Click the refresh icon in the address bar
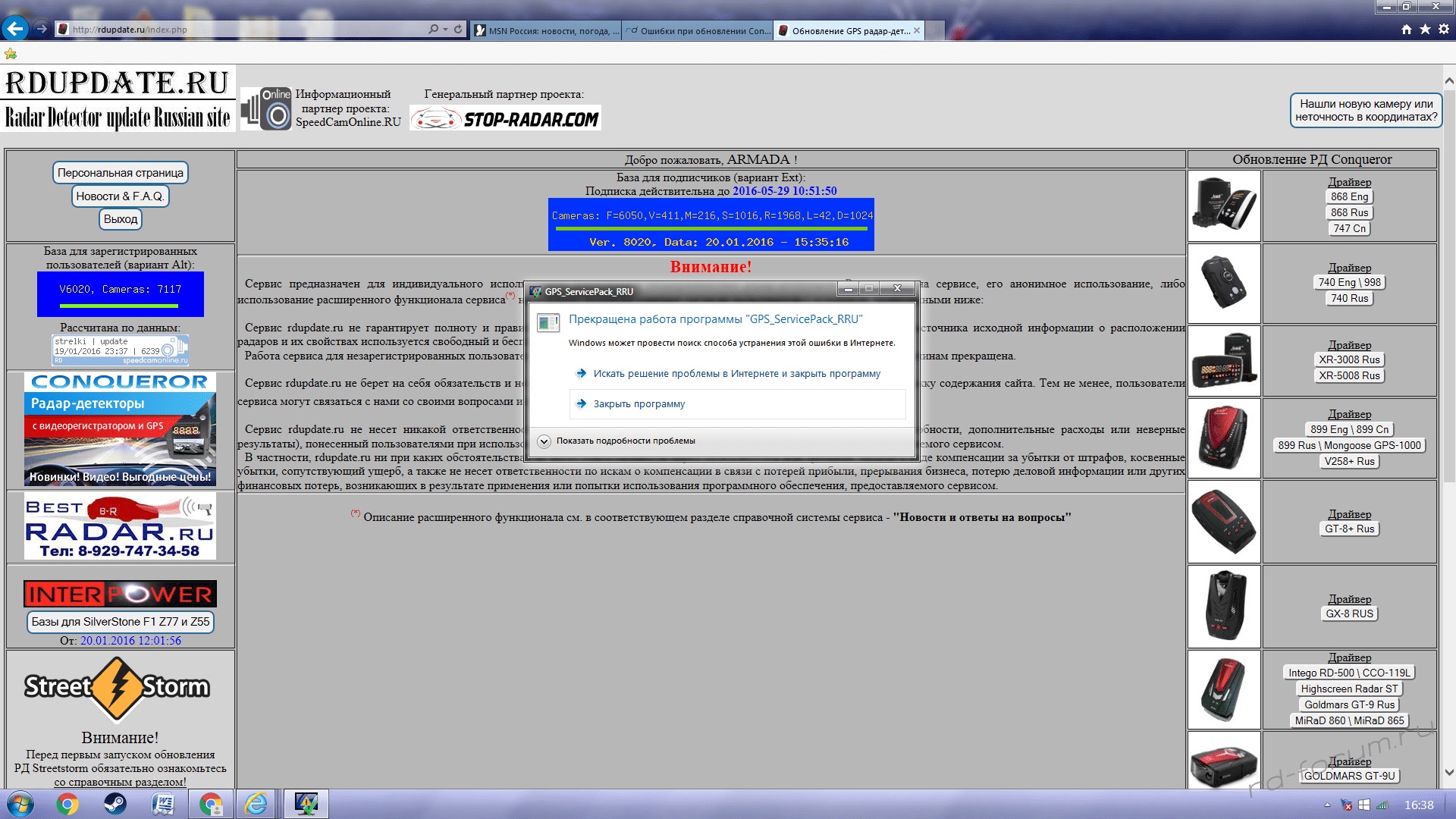This screenshot has width=1456, height=819. (458, 29)
